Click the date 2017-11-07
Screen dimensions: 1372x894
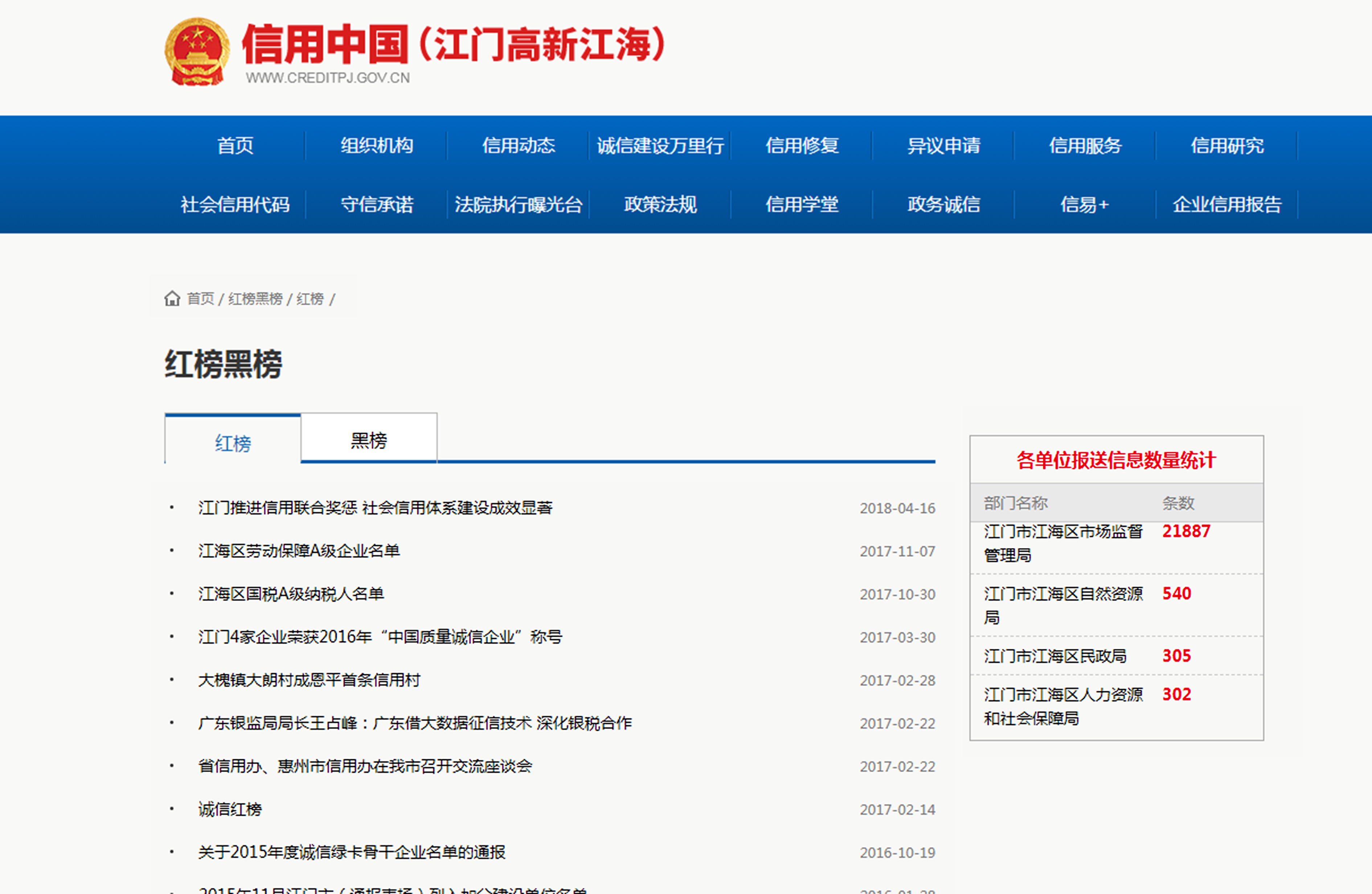(898, 551)
